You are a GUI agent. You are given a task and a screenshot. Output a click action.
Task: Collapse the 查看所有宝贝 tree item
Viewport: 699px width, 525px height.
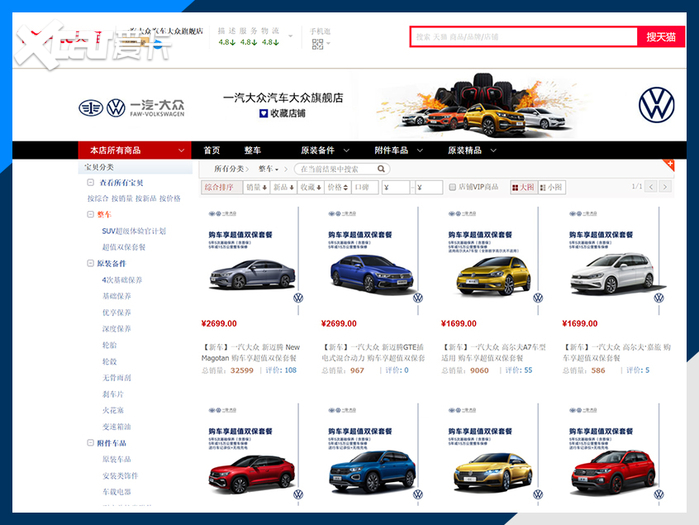pos(90,182)
